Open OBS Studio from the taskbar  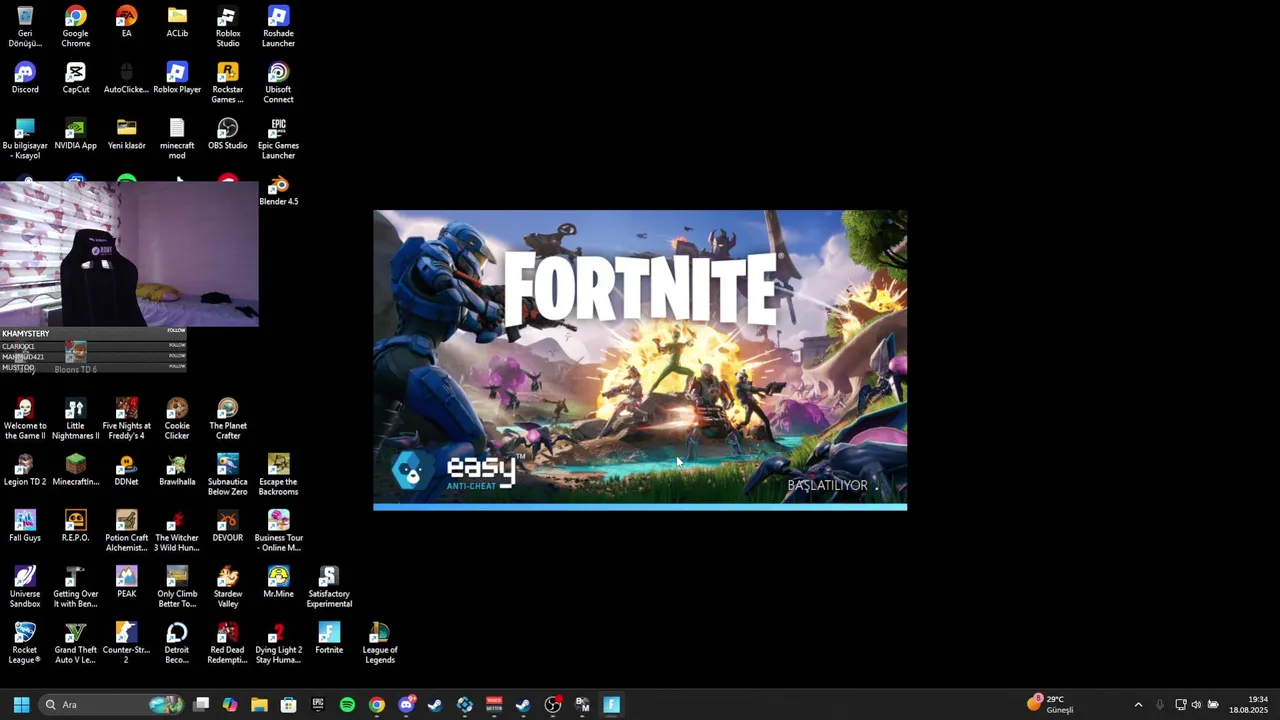tap(553, 705)
